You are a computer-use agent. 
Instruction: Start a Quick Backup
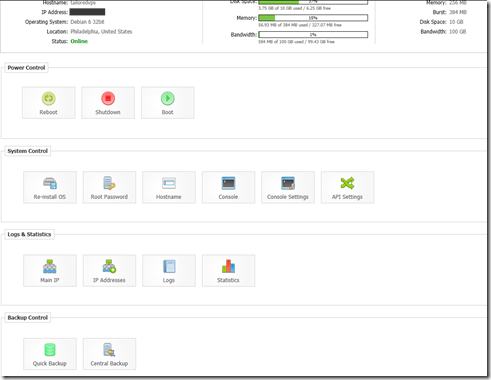tap(50, 354)
